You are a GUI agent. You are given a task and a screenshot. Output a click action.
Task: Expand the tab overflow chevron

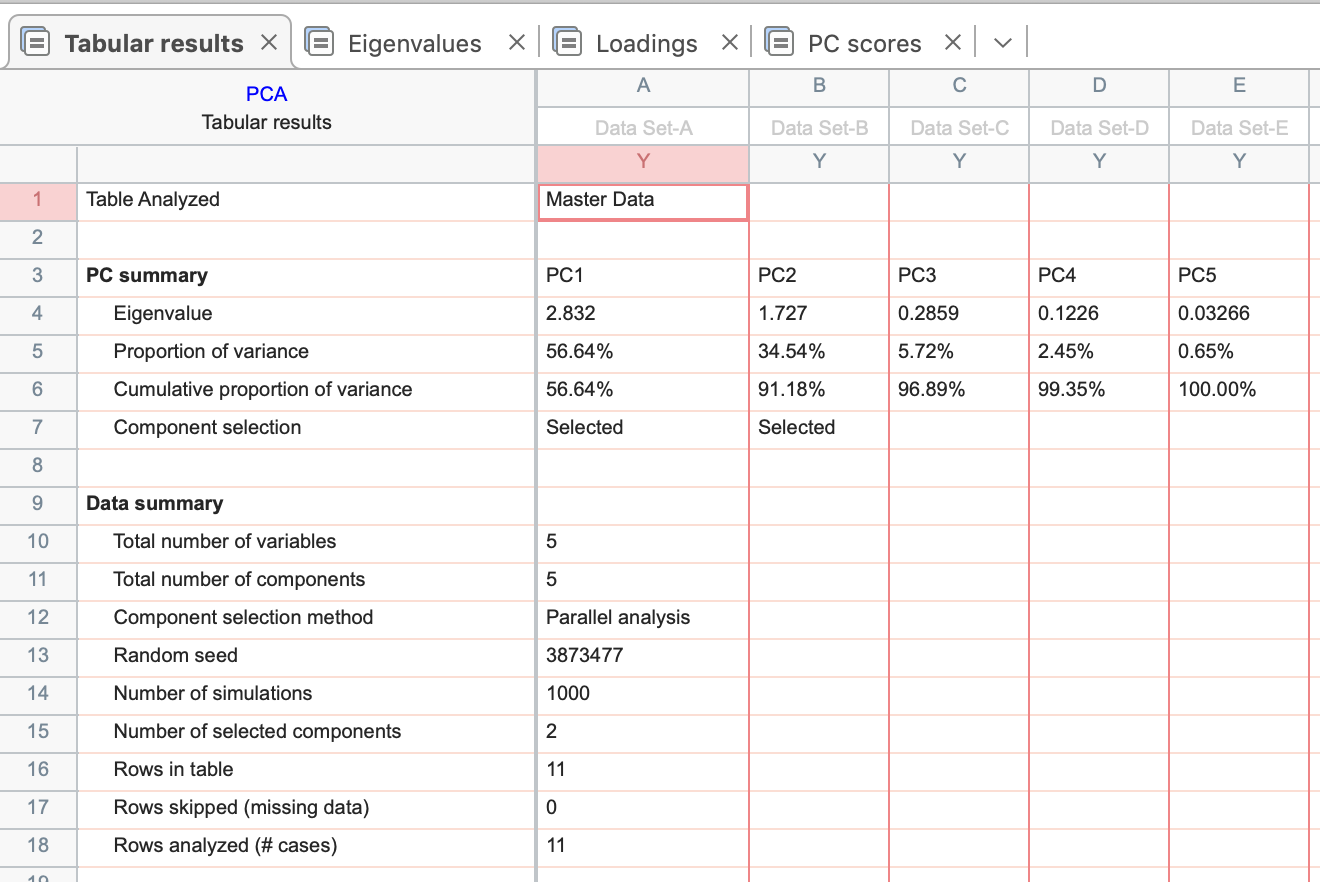pos(1003,43)
